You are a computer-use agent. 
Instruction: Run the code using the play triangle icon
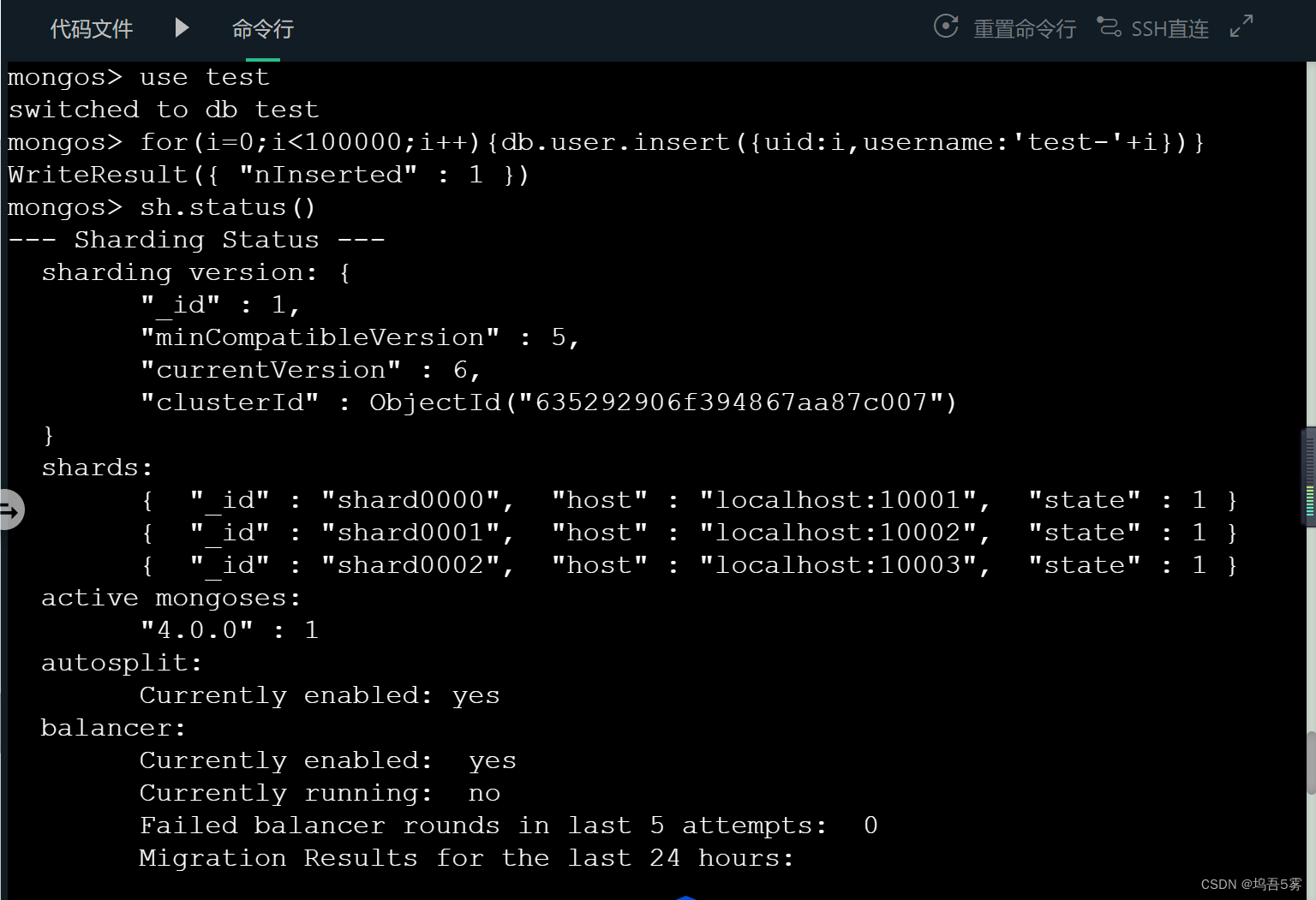click(x=181, y=27)
